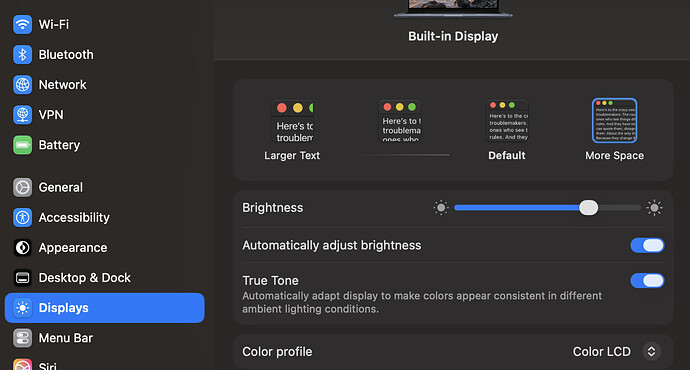This screenshot has width=690, height=370.
Task: Click the Network globe icon
Action: pyautogui.click(x=22, y=84)
